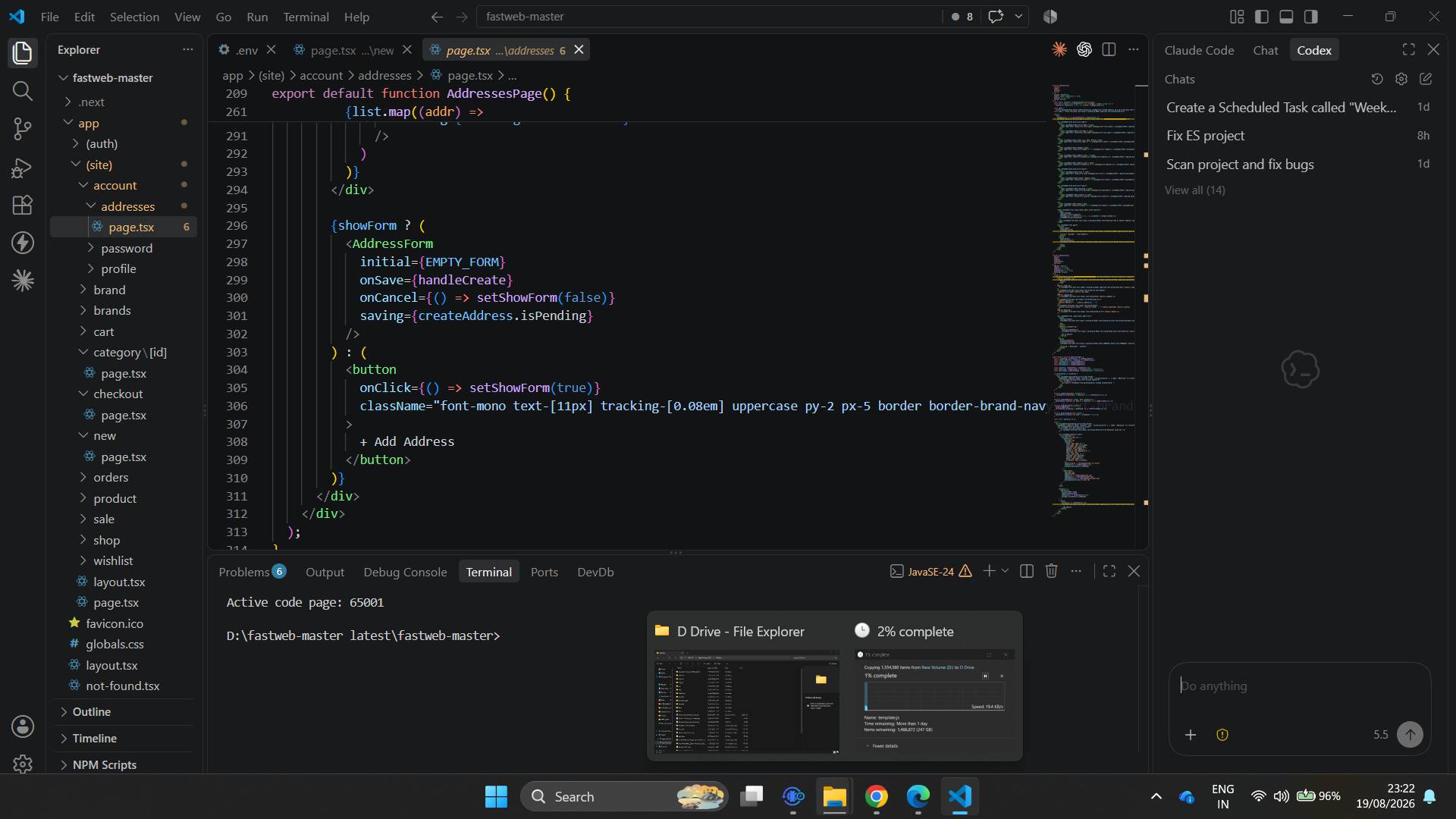Click the Codex icon in editor toolbar
1456x819 pixels.
click(1084, 50)
